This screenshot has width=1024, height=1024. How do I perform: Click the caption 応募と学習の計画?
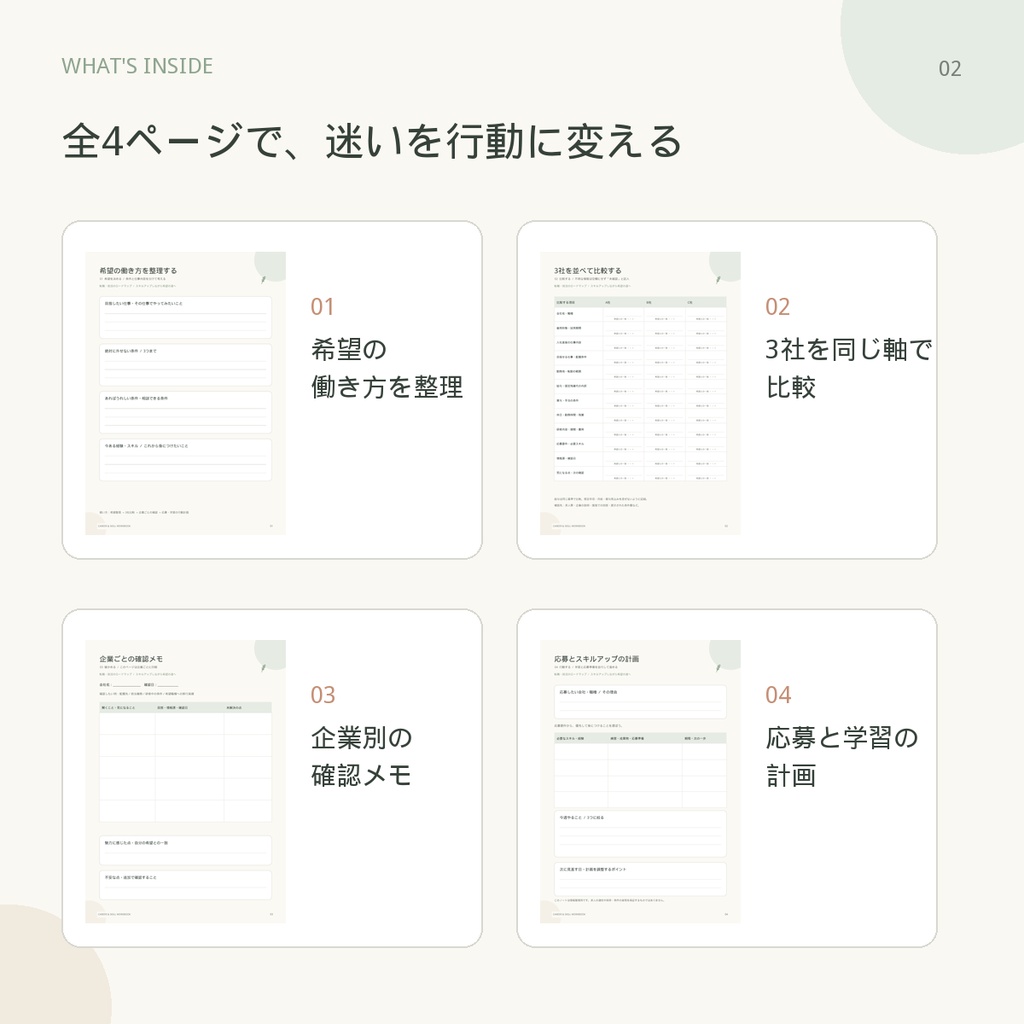[842, 756]
